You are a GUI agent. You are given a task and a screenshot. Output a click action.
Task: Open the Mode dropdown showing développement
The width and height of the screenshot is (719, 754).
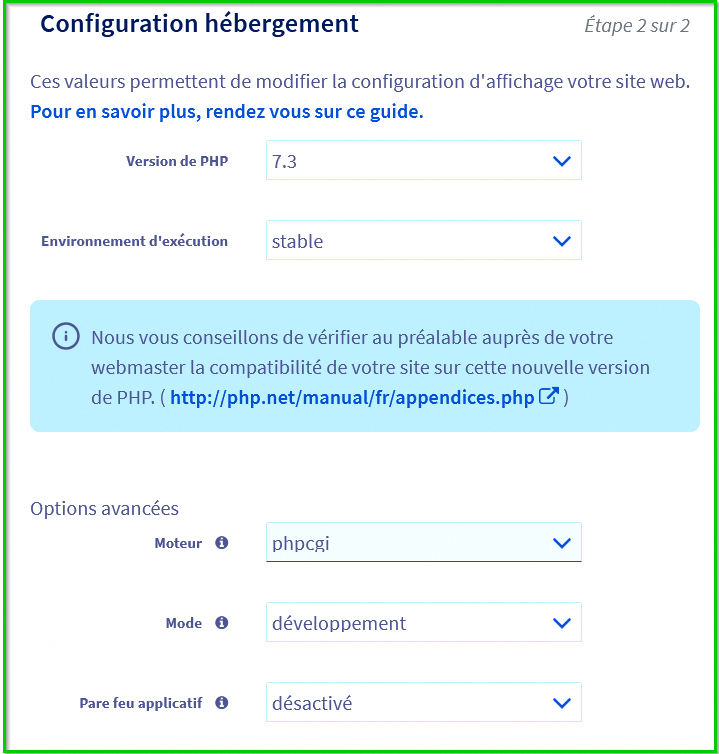(x=410, y=623)
